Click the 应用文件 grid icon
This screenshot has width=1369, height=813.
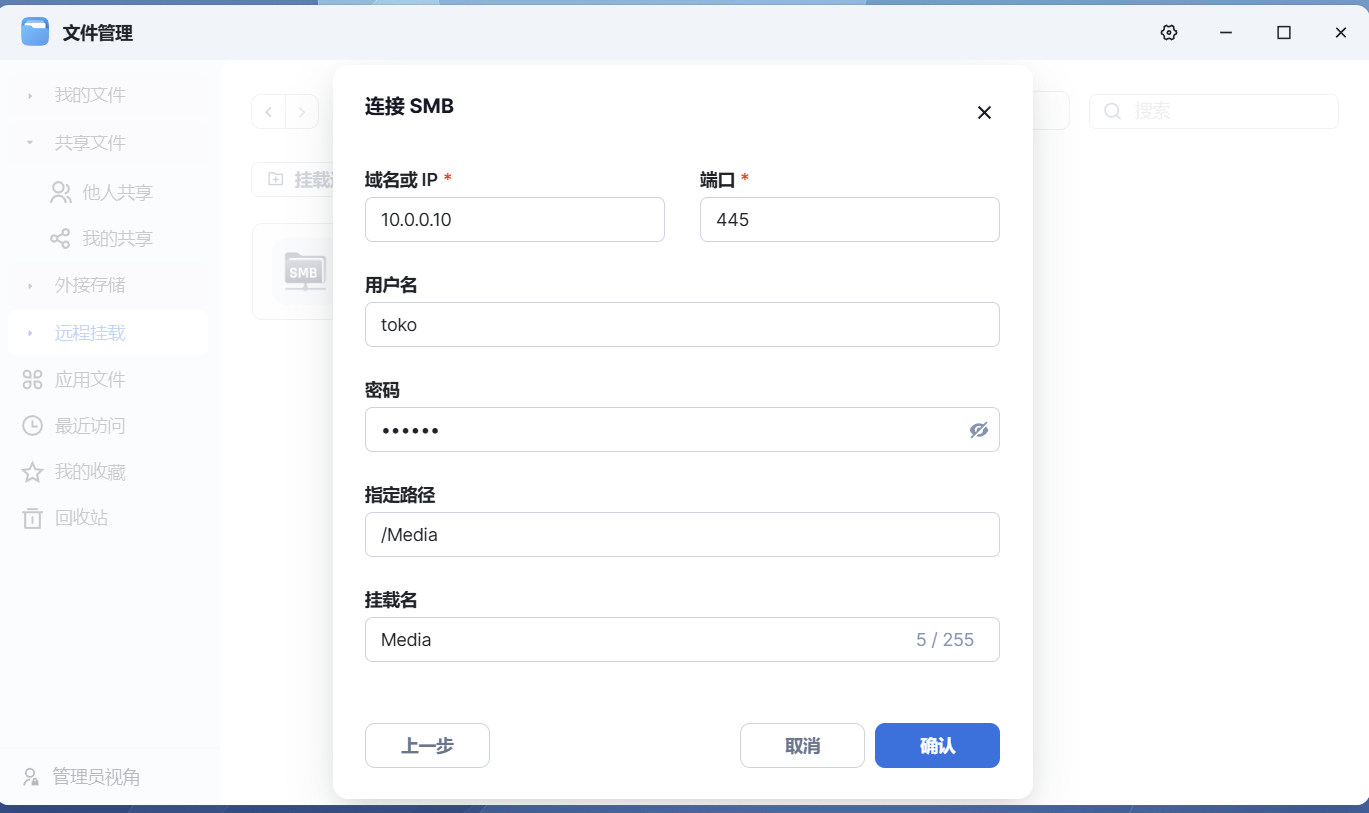[33, 379]
